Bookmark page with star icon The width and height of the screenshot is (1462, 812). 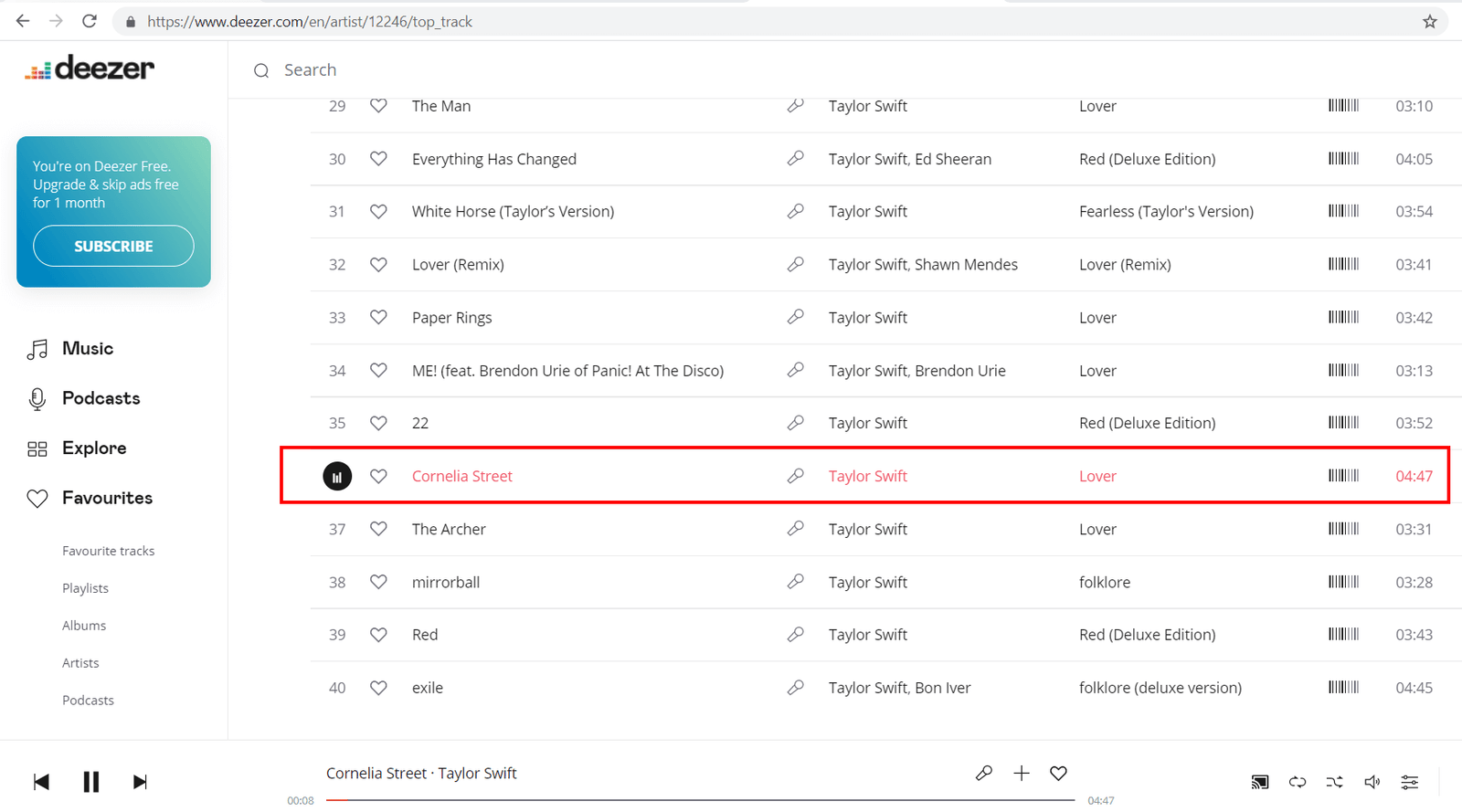[x=1430, y=22]
